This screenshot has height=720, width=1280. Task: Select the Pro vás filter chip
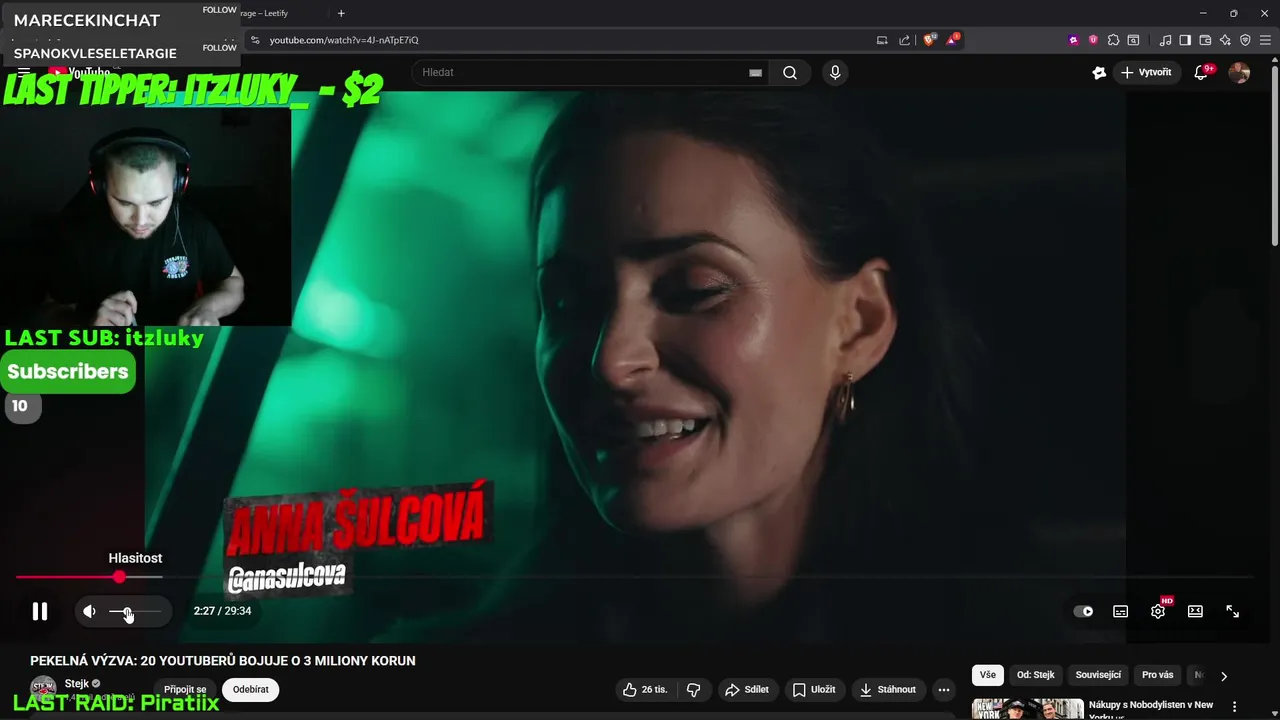pos(1157,675)
